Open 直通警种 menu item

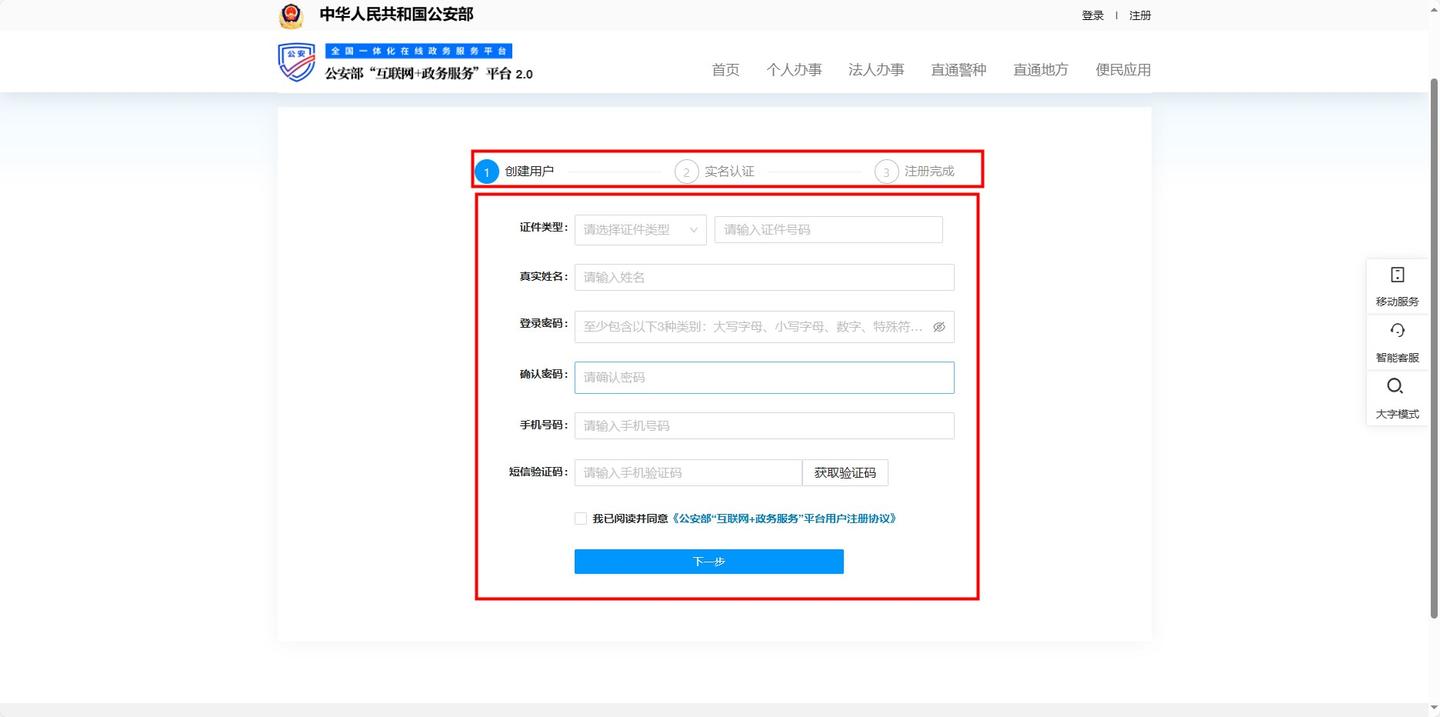tap(958, 70)
